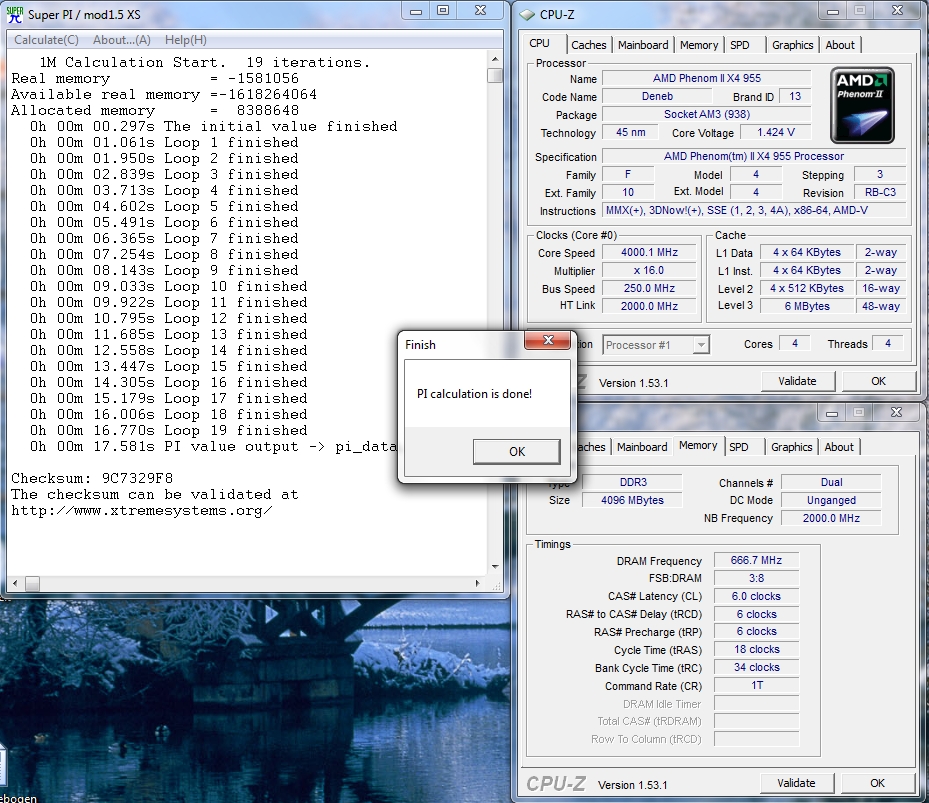Image resolution: width=929 pixels, height=803 pixels.
Task: Click the Core Voltage value 1.424 V
Action: pyautogui.click(x=776, y=133)
